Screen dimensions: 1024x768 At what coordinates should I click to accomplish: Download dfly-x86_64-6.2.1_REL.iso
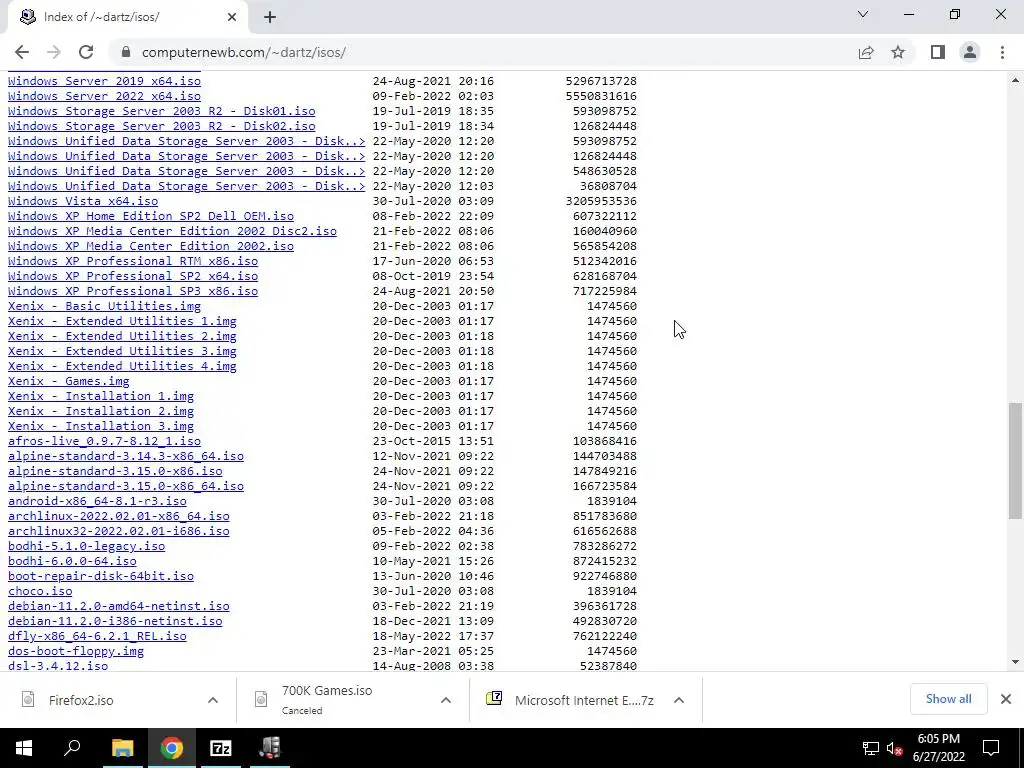coord(97,637)
